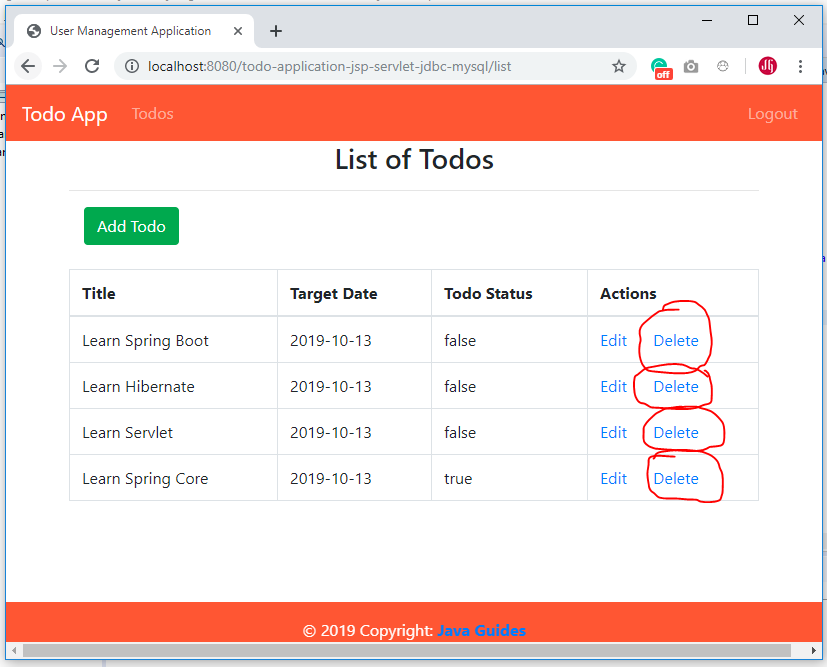The image size is (827, 667).
Task: Click the red profile avatar icon
Action: (x=768, y=66)
